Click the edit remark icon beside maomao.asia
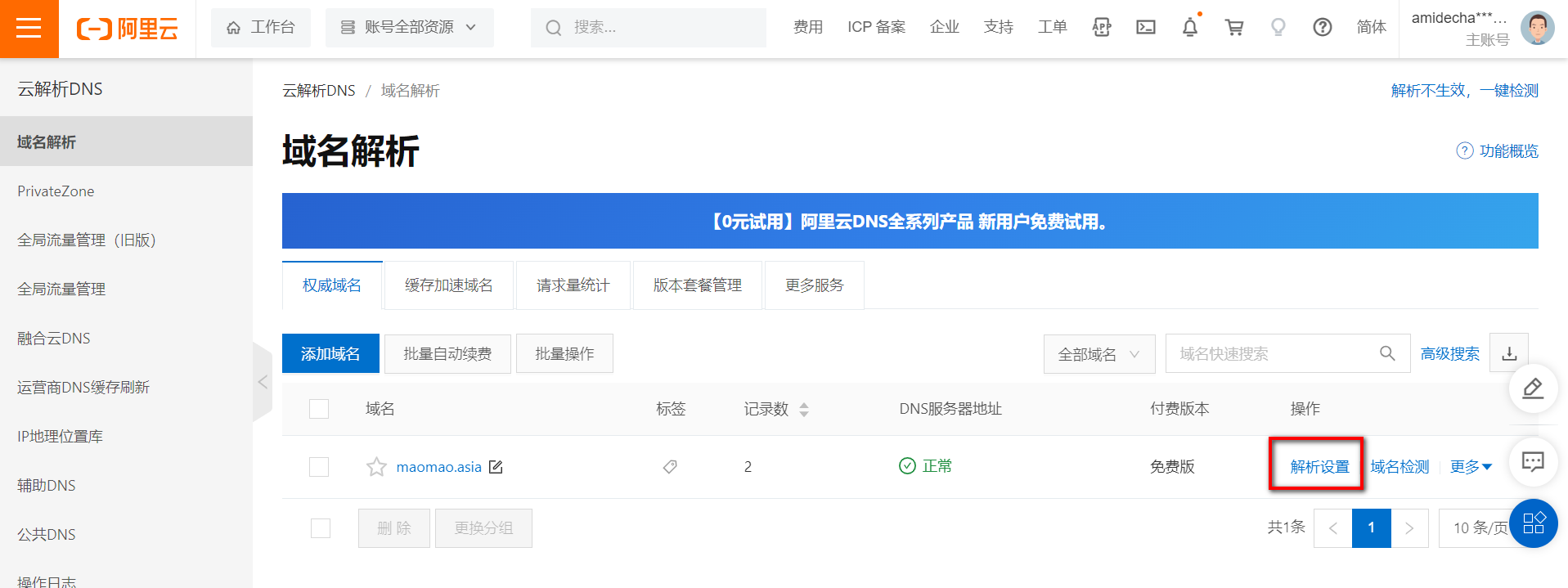 click(x=496, y=467)
